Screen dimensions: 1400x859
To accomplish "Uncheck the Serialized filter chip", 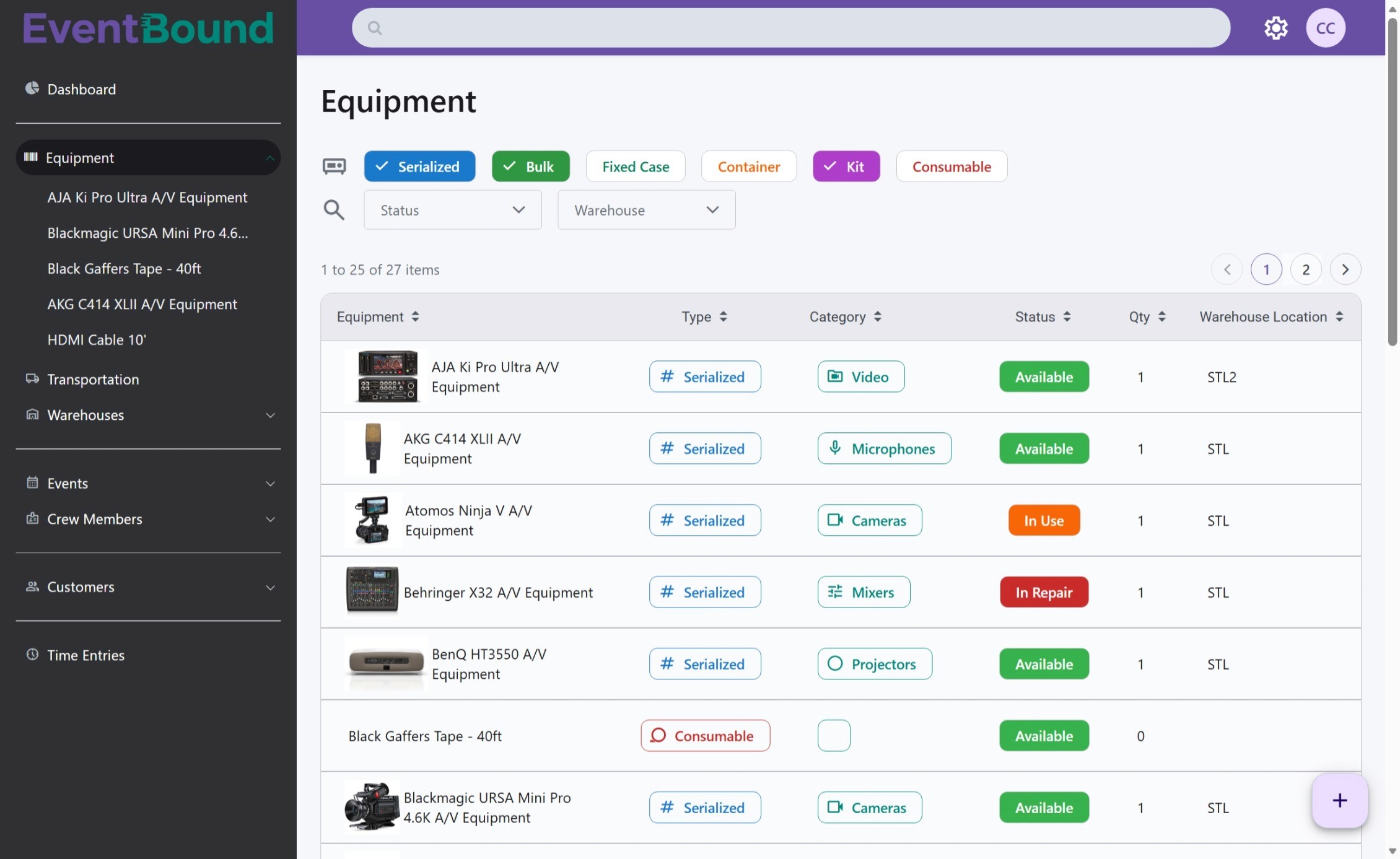I will tap(419, 166).
